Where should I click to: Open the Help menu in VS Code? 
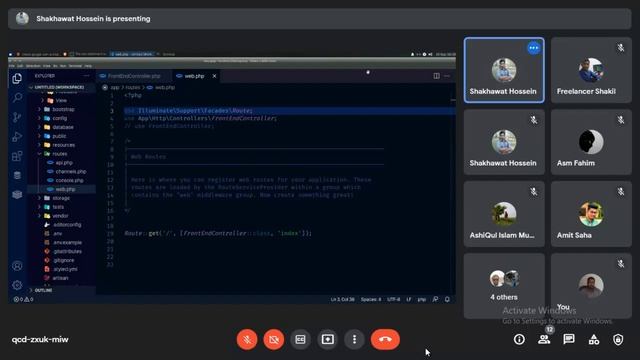point(88,66)
